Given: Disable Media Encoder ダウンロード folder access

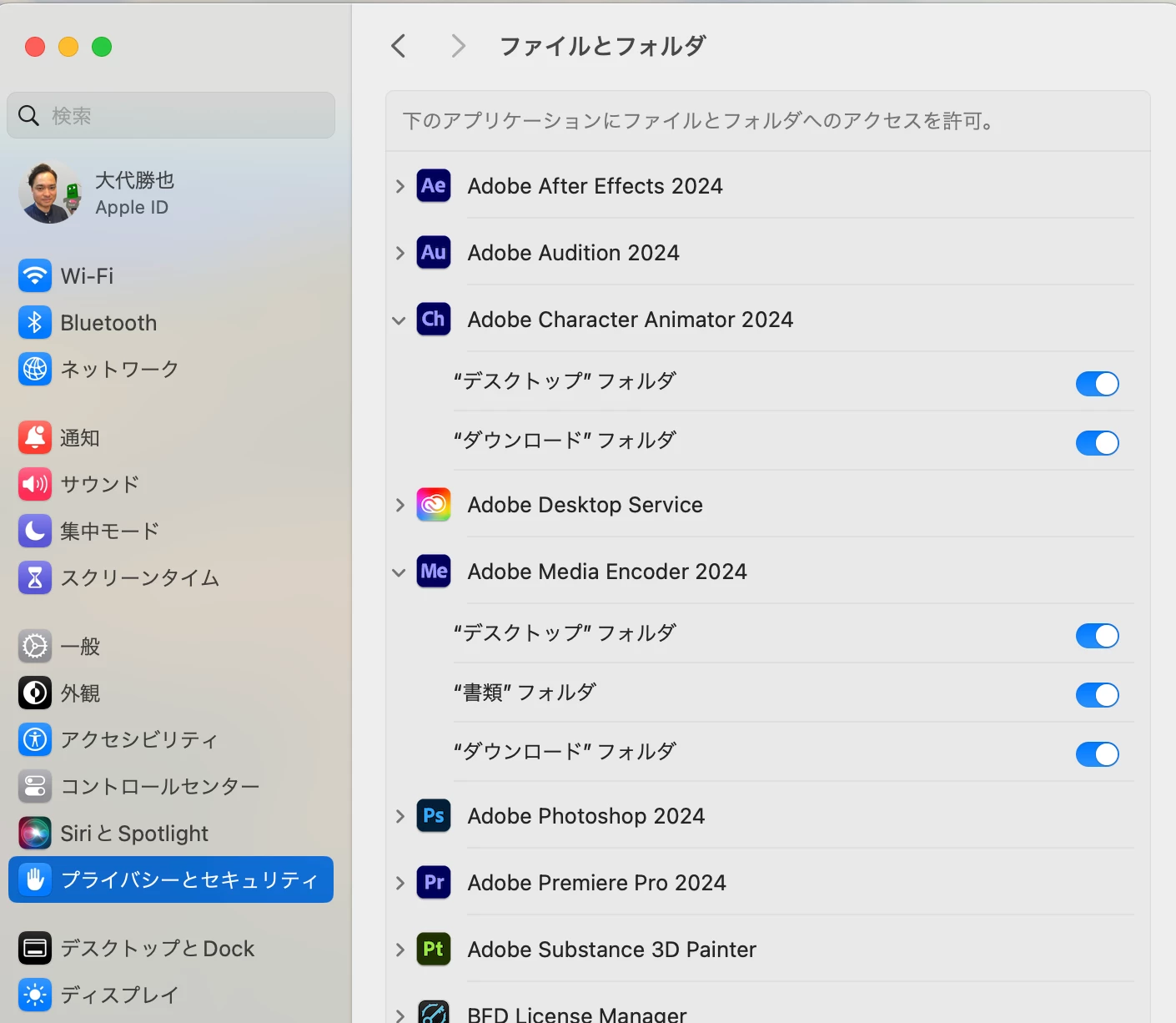Looking at the screenshot, I should coord(1097,754).
